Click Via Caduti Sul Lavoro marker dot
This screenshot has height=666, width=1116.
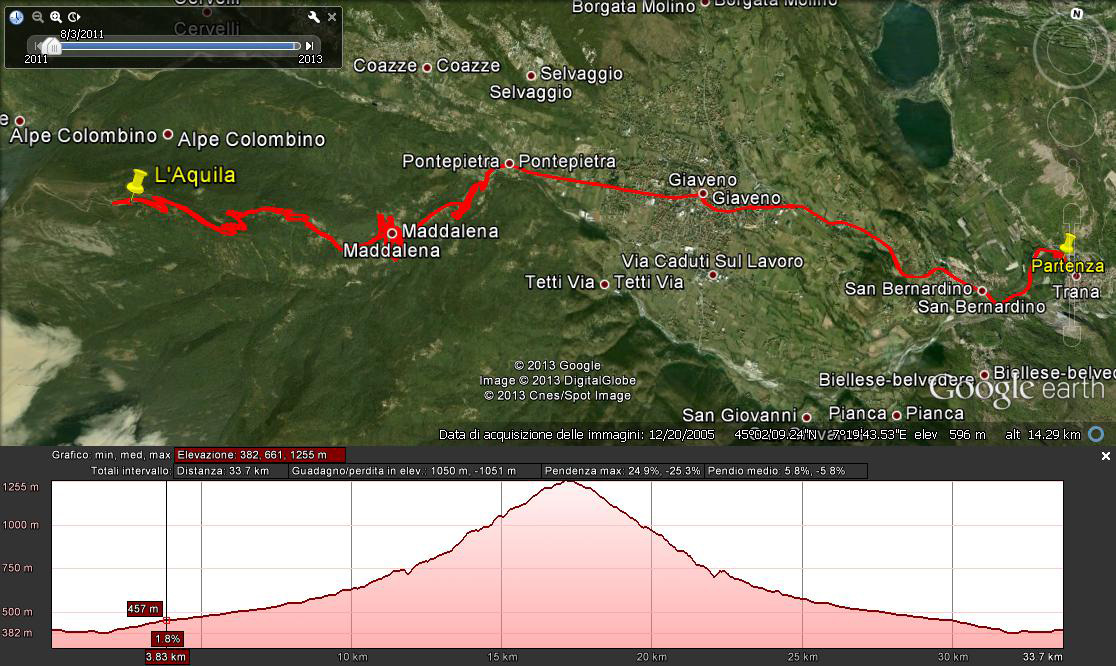[x=712, y=275]
